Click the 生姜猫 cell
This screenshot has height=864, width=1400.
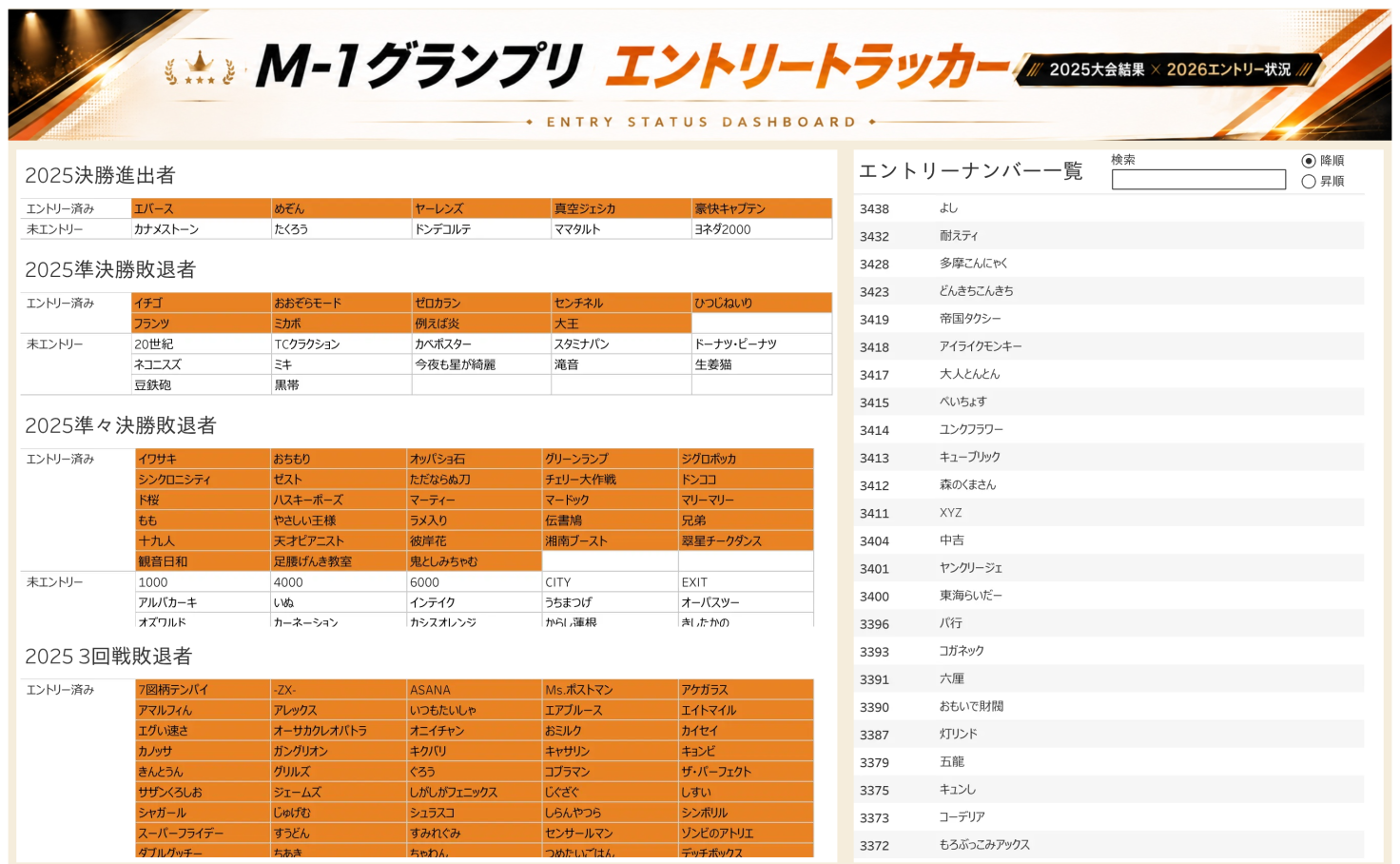762,364
